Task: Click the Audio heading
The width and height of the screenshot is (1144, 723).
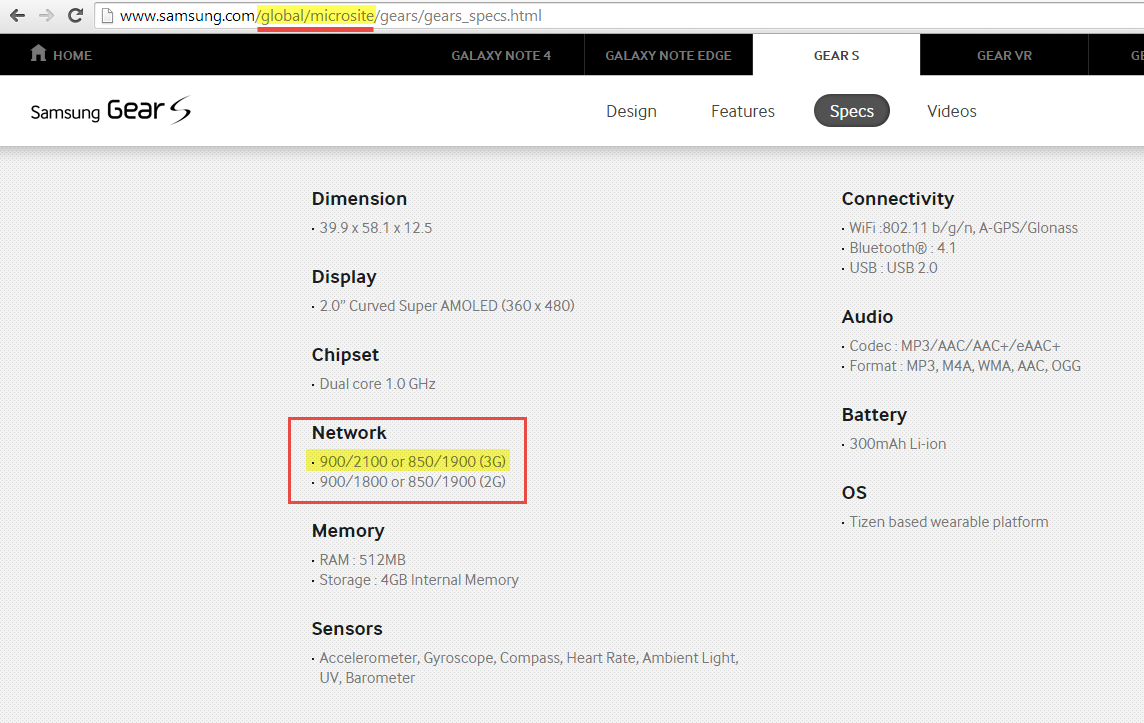Action: click(x=867, y=317)
